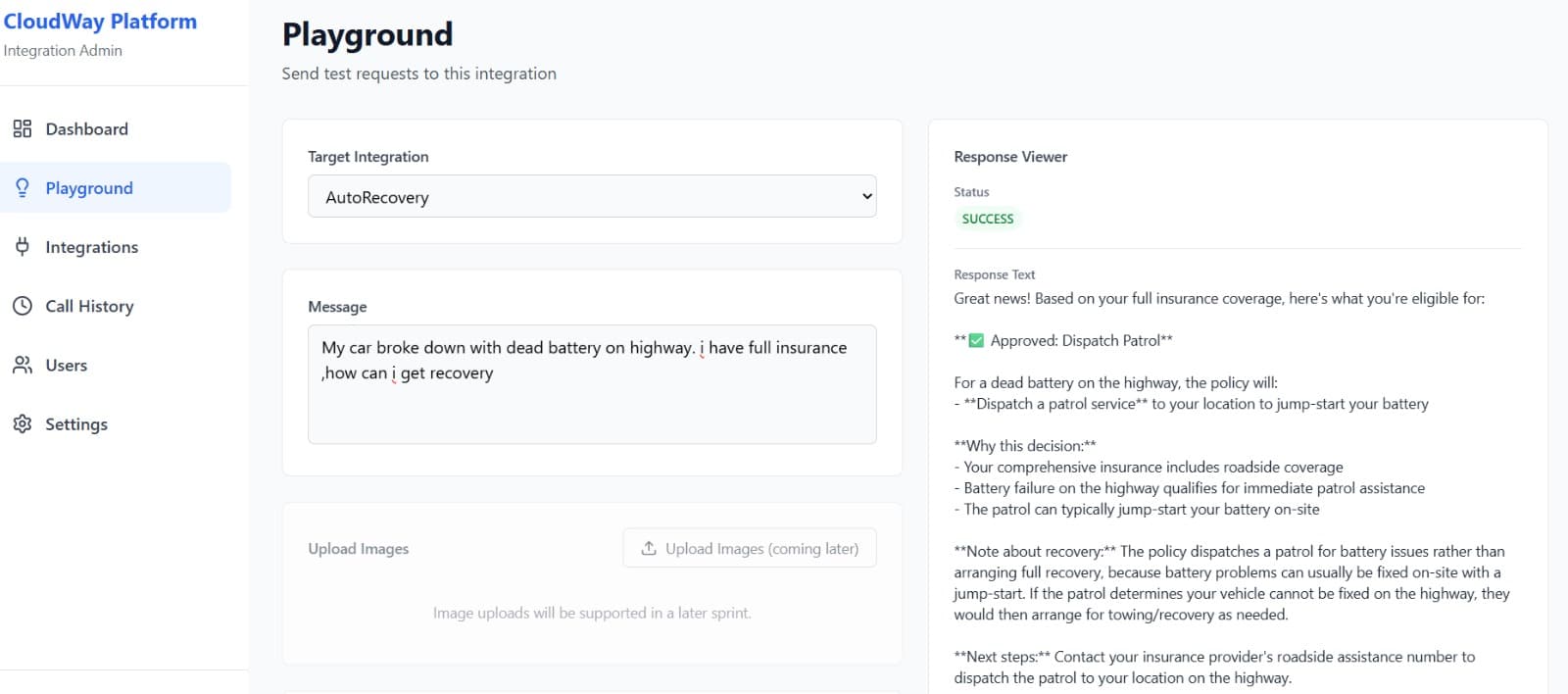Screen dimensions: 1568x694
Task: Click into the Message text area
Action: pyautogui.click(x=592, y=384)
